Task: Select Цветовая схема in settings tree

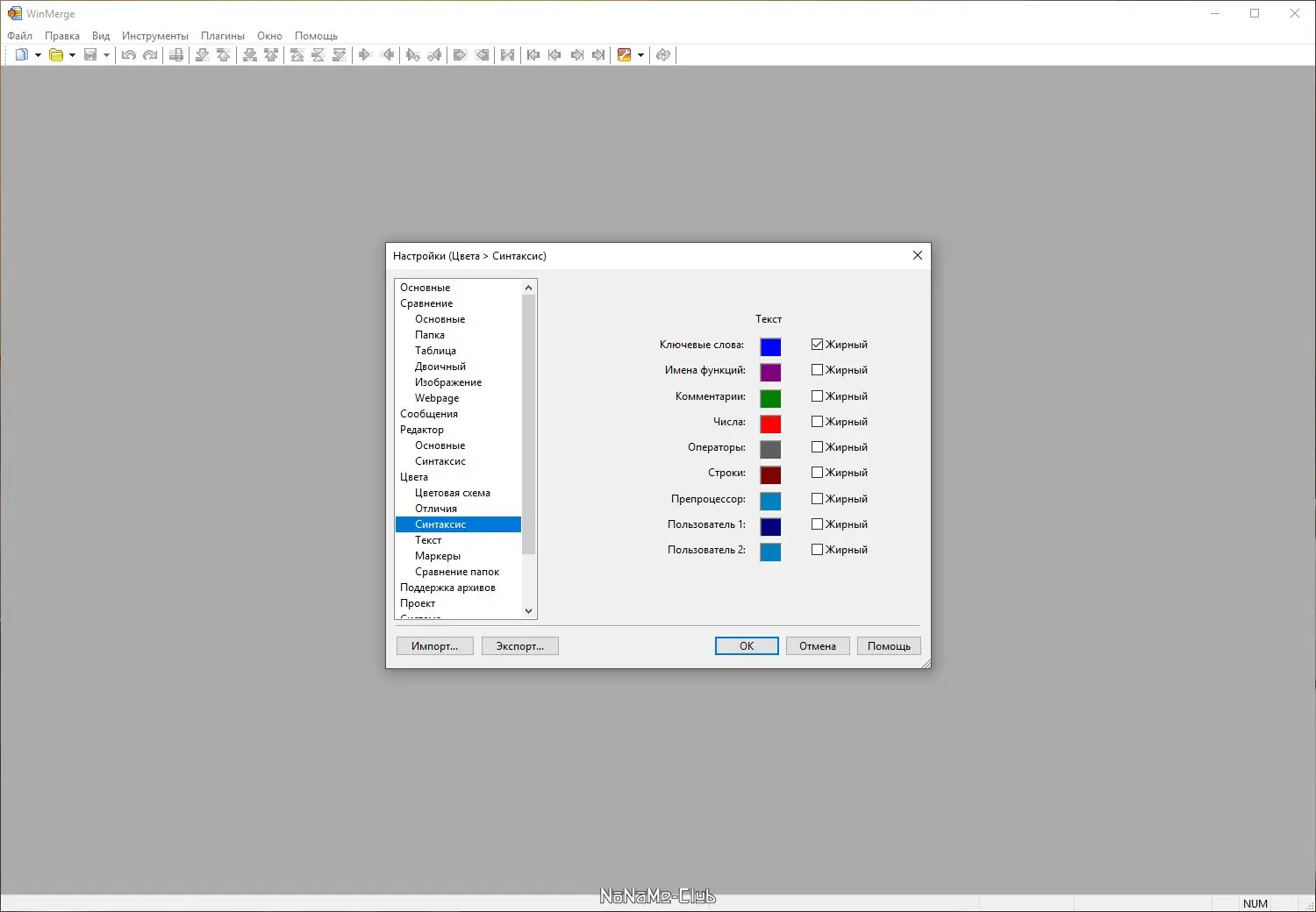Action: coord(453,493)
